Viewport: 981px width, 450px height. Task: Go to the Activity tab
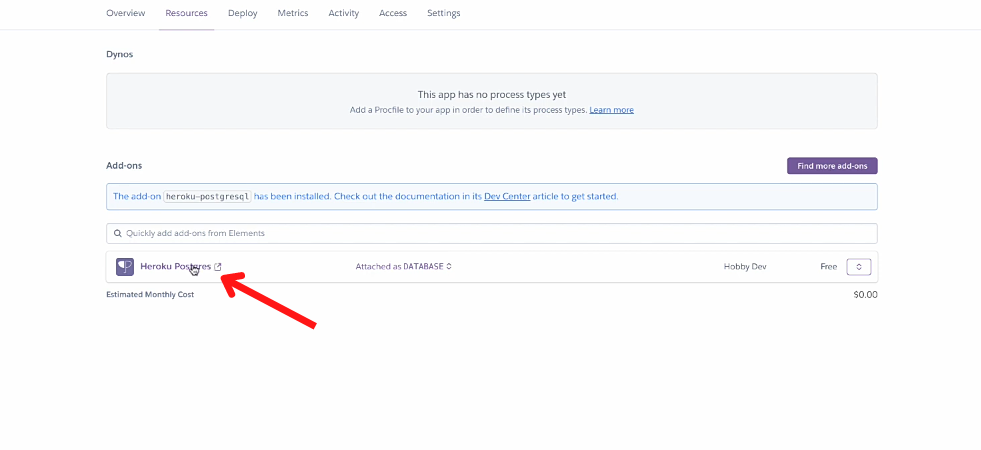[x=343, y=13]
